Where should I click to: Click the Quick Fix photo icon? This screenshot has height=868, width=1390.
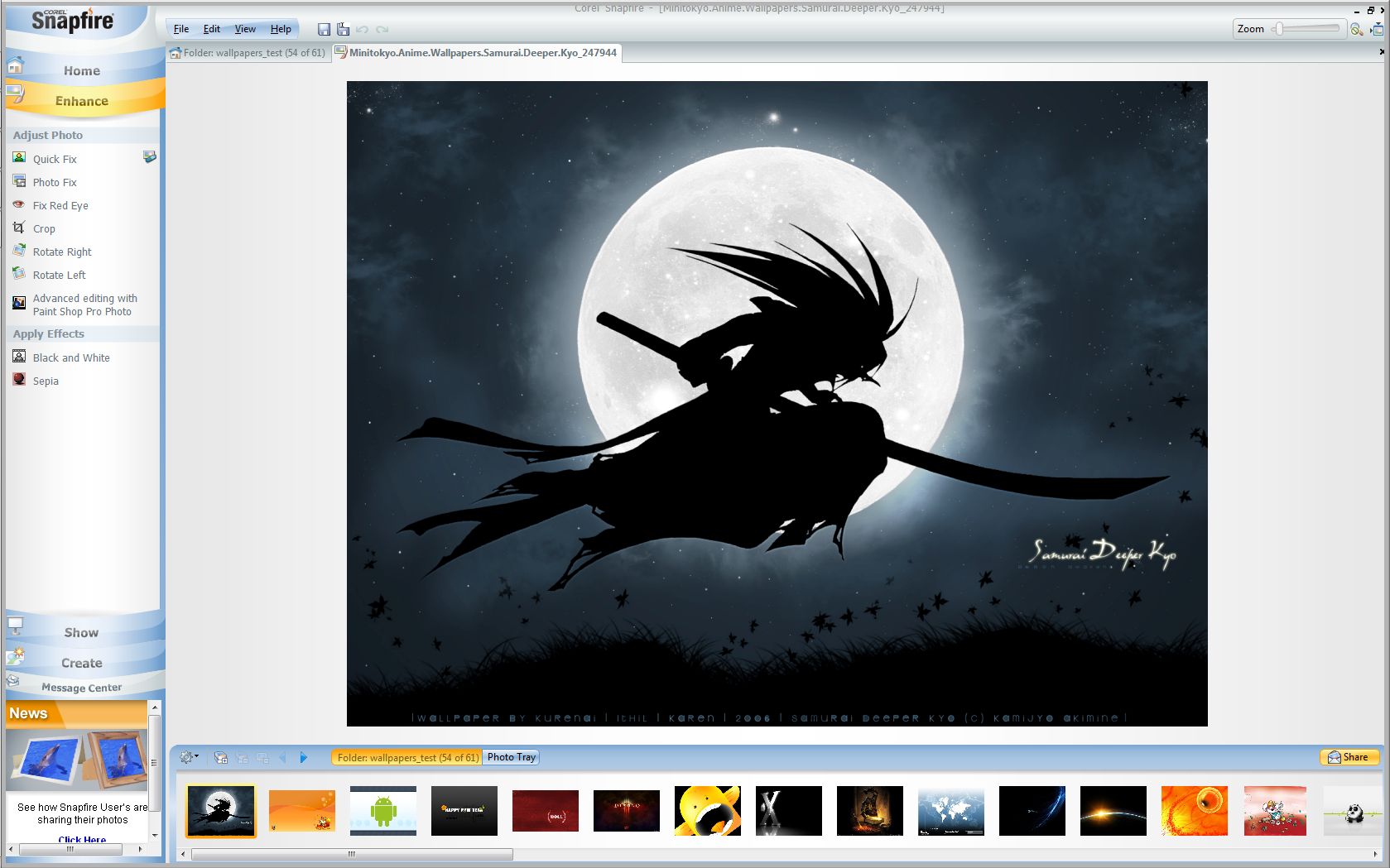(x=19, y=157)
